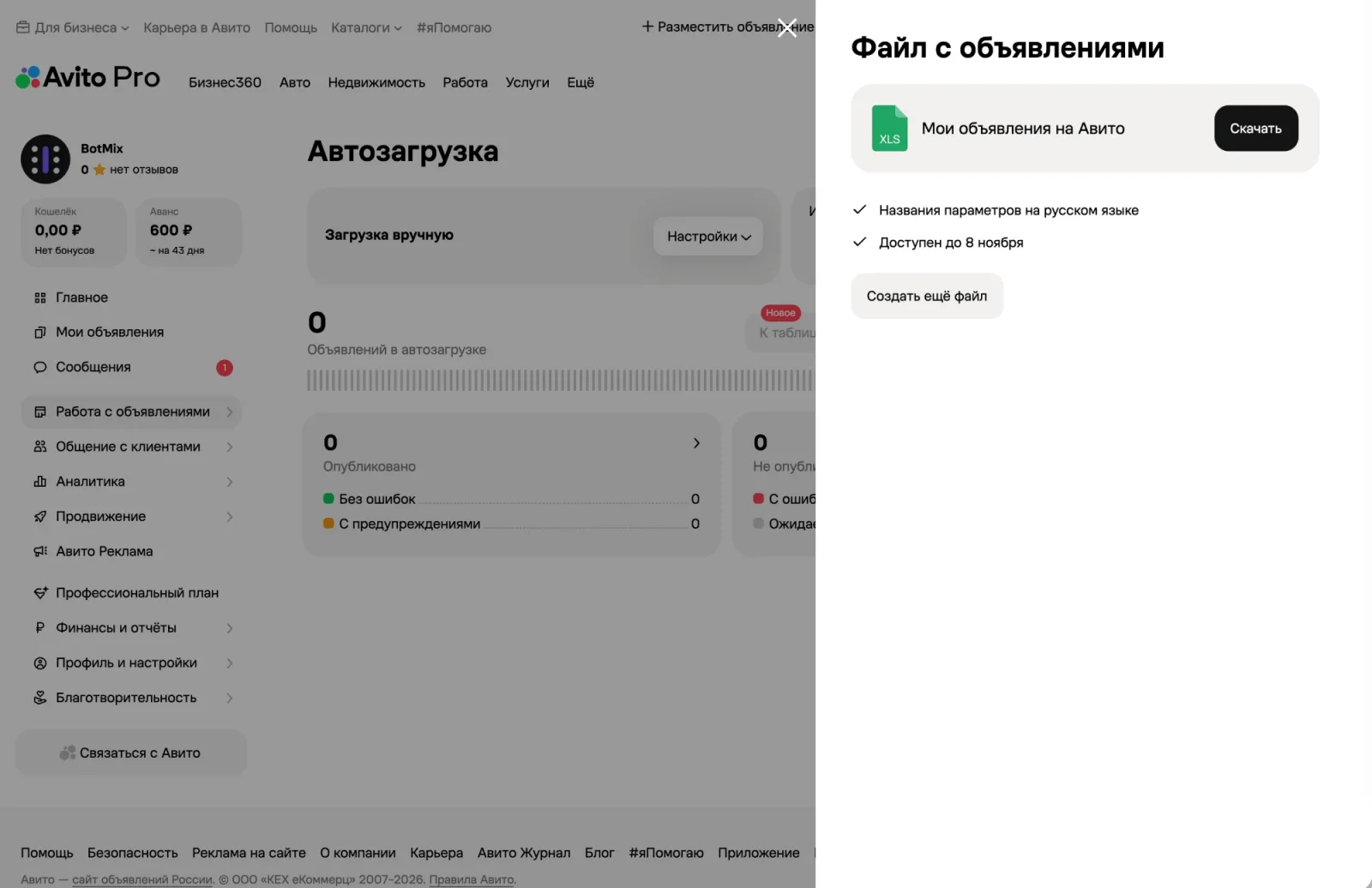1372x888 pixels.
Task: Expand the Продвижение submenu chevron
Action: coord(230,517)
